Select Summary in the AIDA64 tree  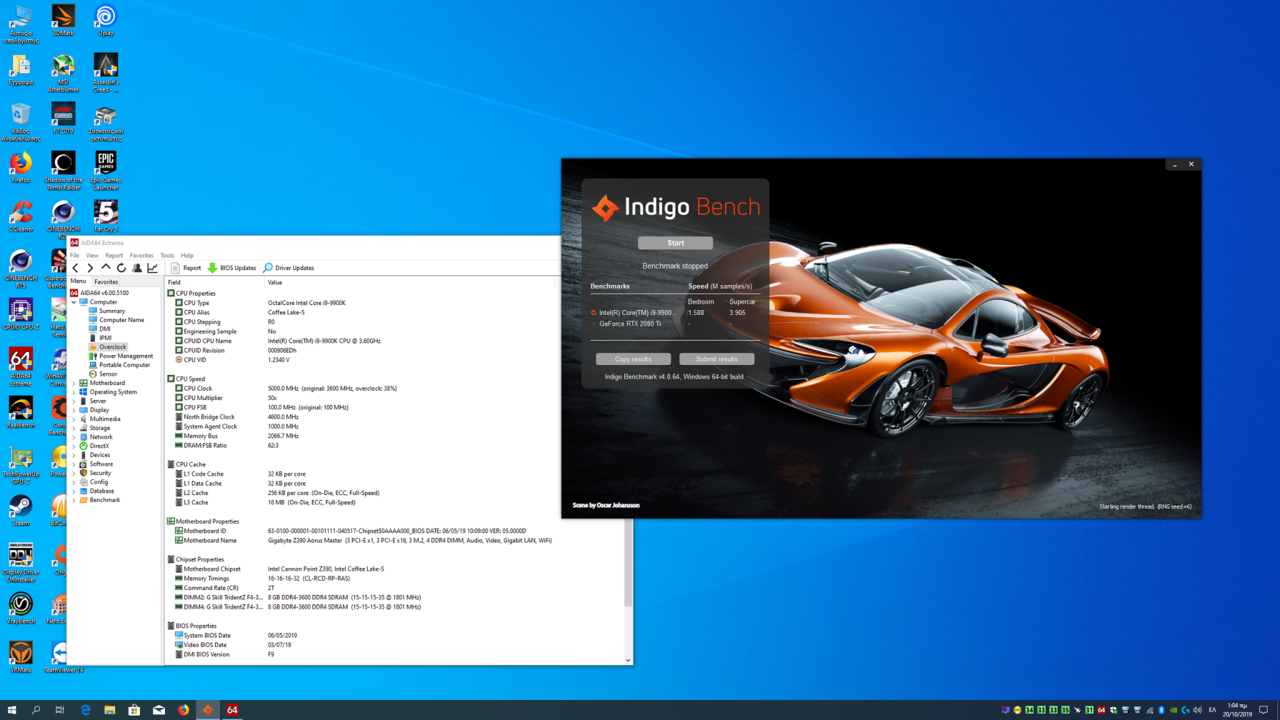(112, 311)
